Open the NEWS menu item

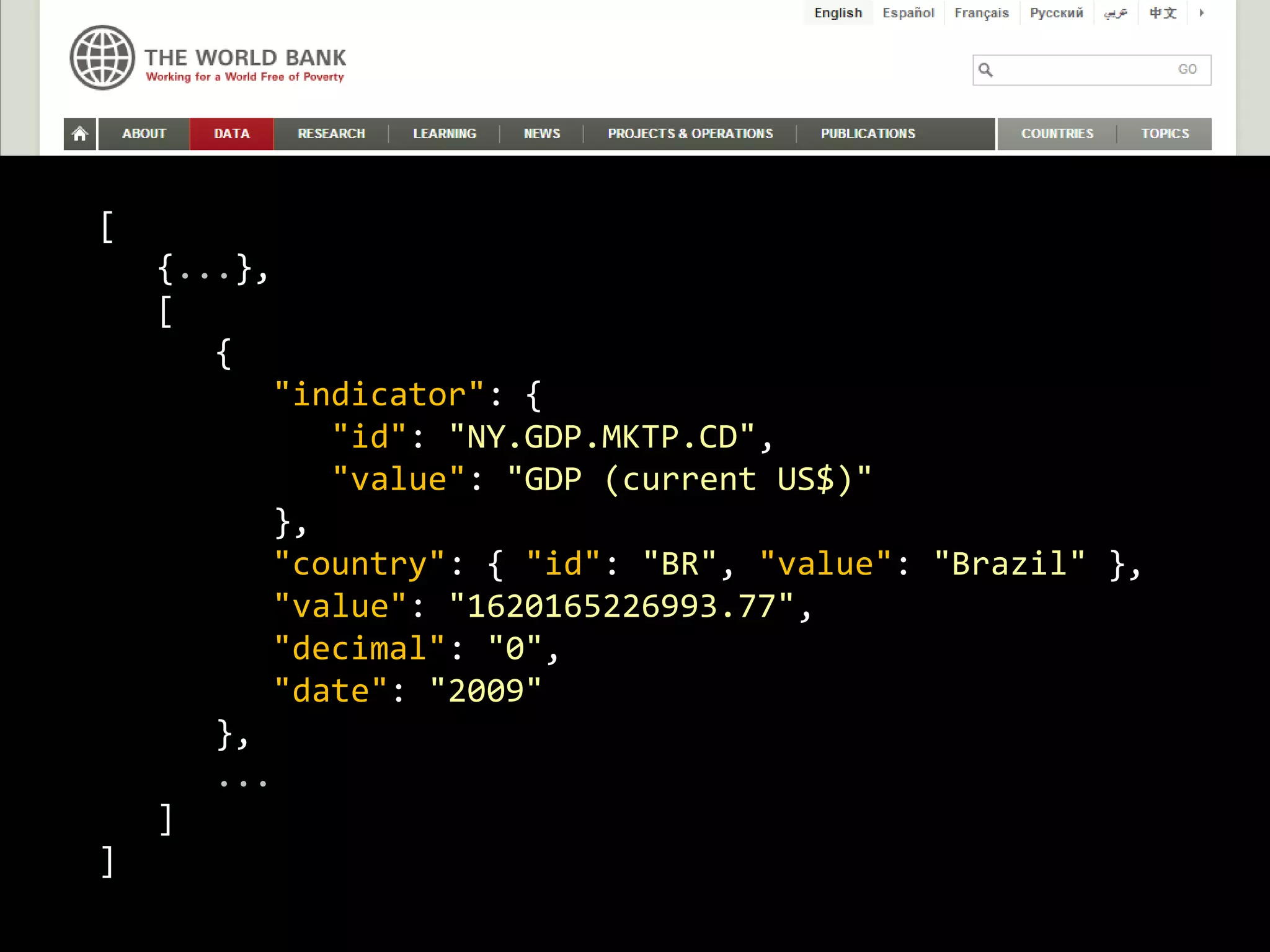[x=541, y=133]
